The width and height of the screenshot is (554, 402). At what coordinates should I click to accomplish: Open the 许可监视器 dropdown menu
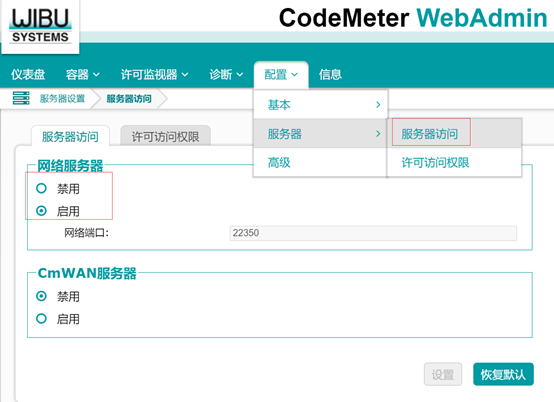pyautogui.click(x=154, y=75)
